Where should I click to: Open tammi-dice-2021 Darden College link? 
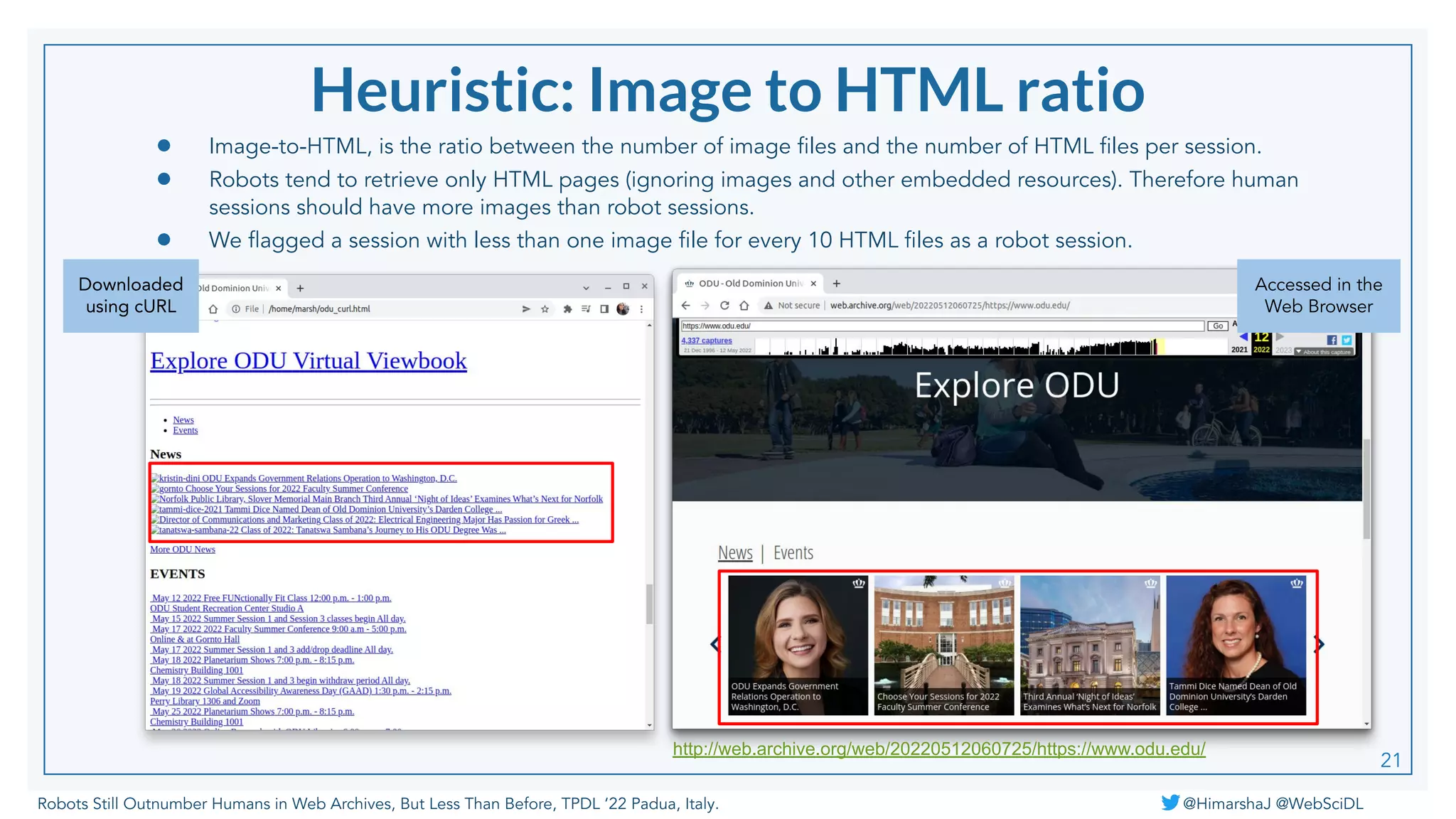coord(326,510)
